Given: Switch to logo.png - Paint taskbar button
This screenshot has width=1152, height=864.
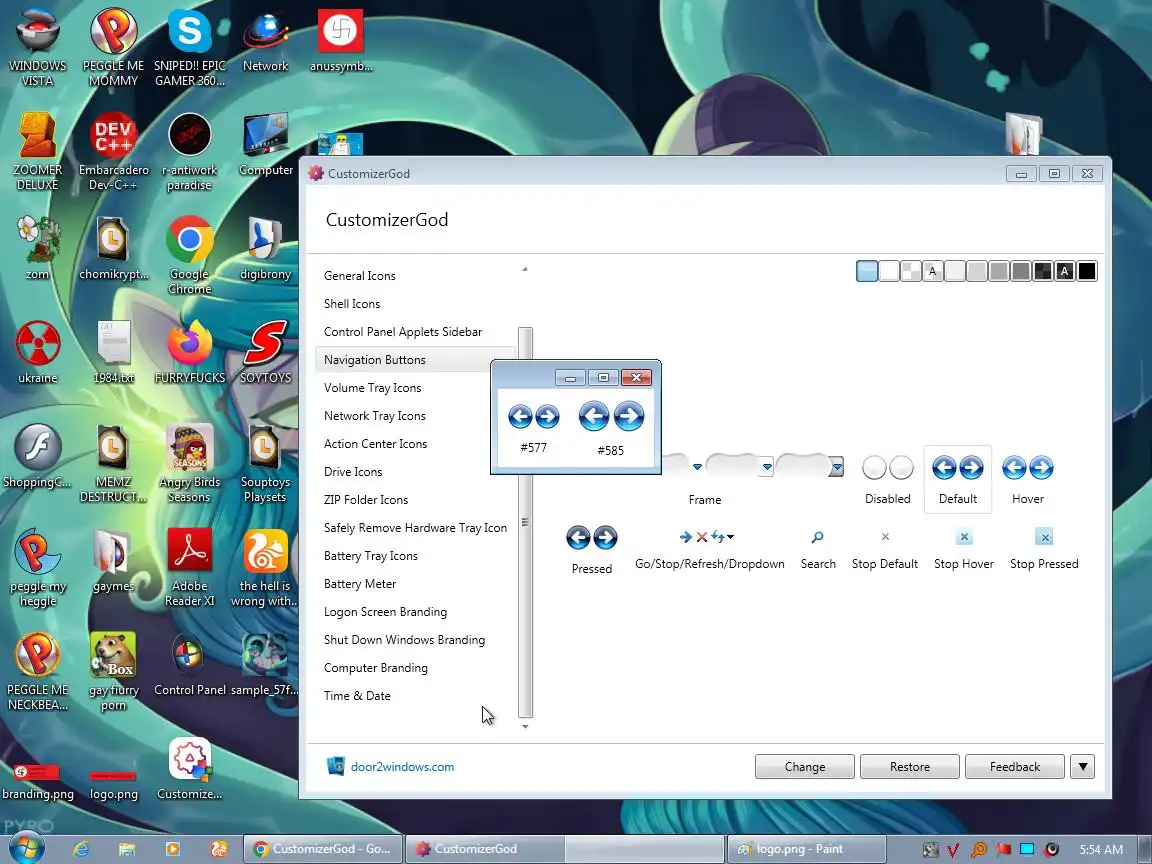Looking at the screenshot, I should pyautogui.click(x=806, y=849).
